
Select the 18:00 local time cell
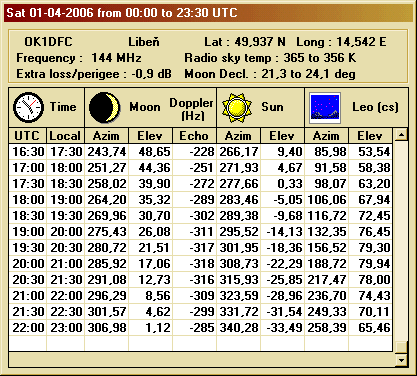click(66, 168)
